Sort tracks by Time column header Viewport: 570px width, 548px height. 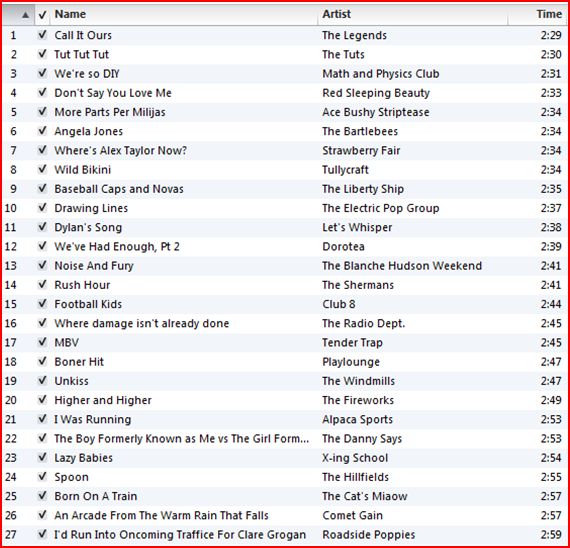point(537,14)
